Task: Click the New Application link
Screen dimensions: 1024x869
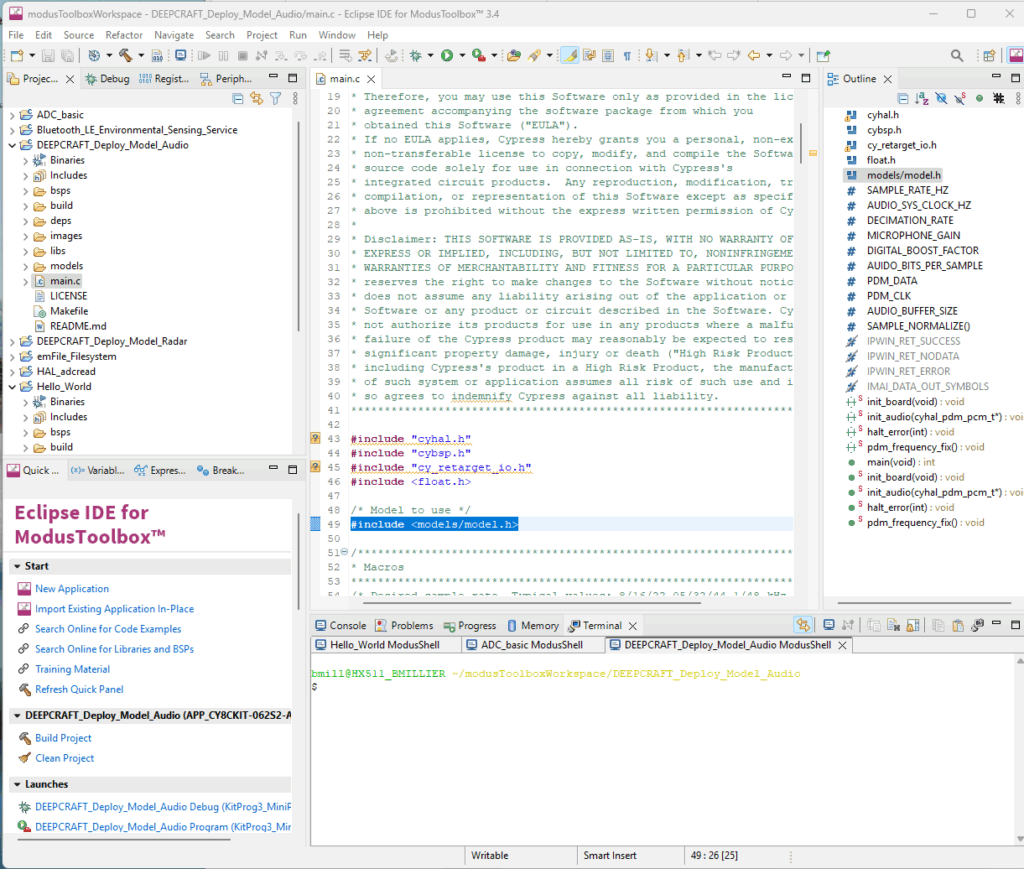Action: pyautogui.click(x=72, y=589)
